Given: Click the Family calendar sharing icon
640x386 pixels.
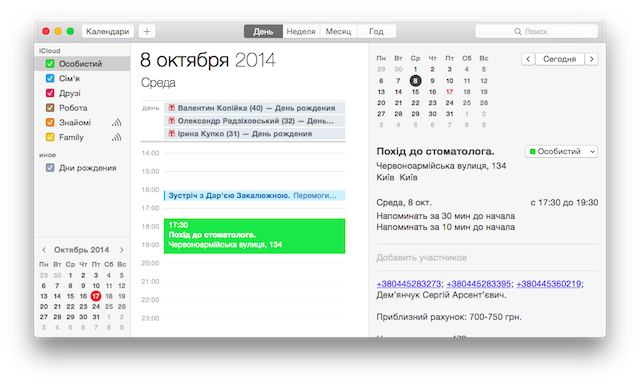Looking at the screenshot, I should [117, 137].
